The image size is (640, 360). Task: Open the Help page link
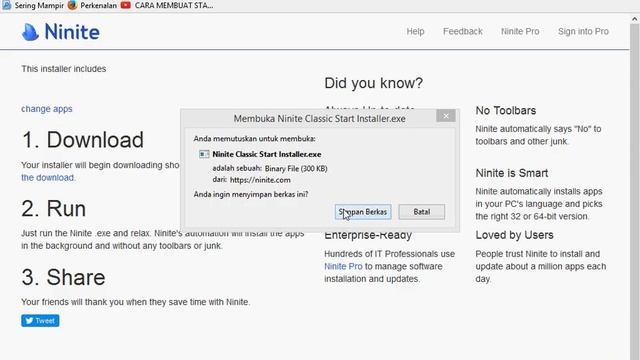(415, 31)
